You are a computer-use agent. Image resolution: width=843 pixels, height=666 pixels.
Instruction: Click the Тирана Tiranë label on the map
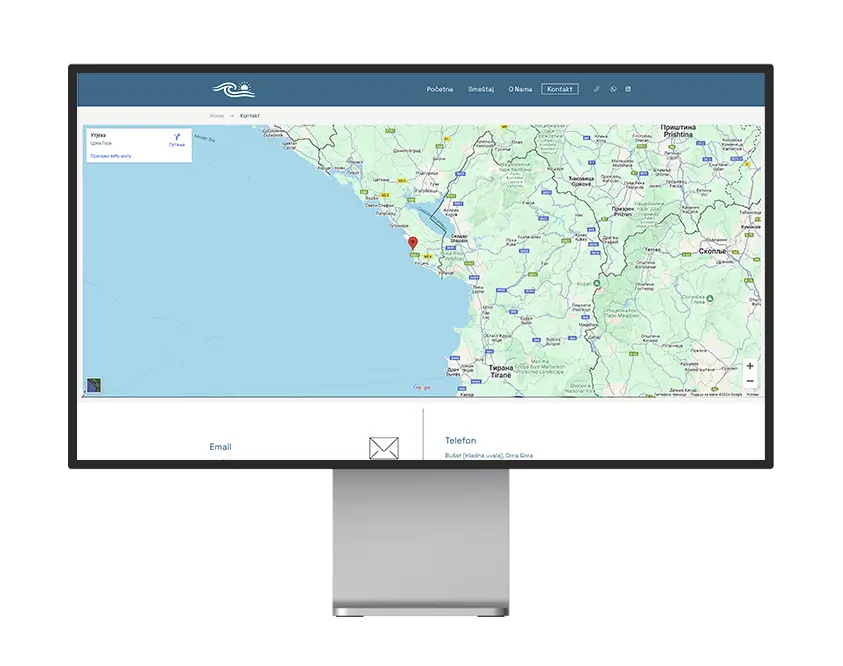coord(501,371)
